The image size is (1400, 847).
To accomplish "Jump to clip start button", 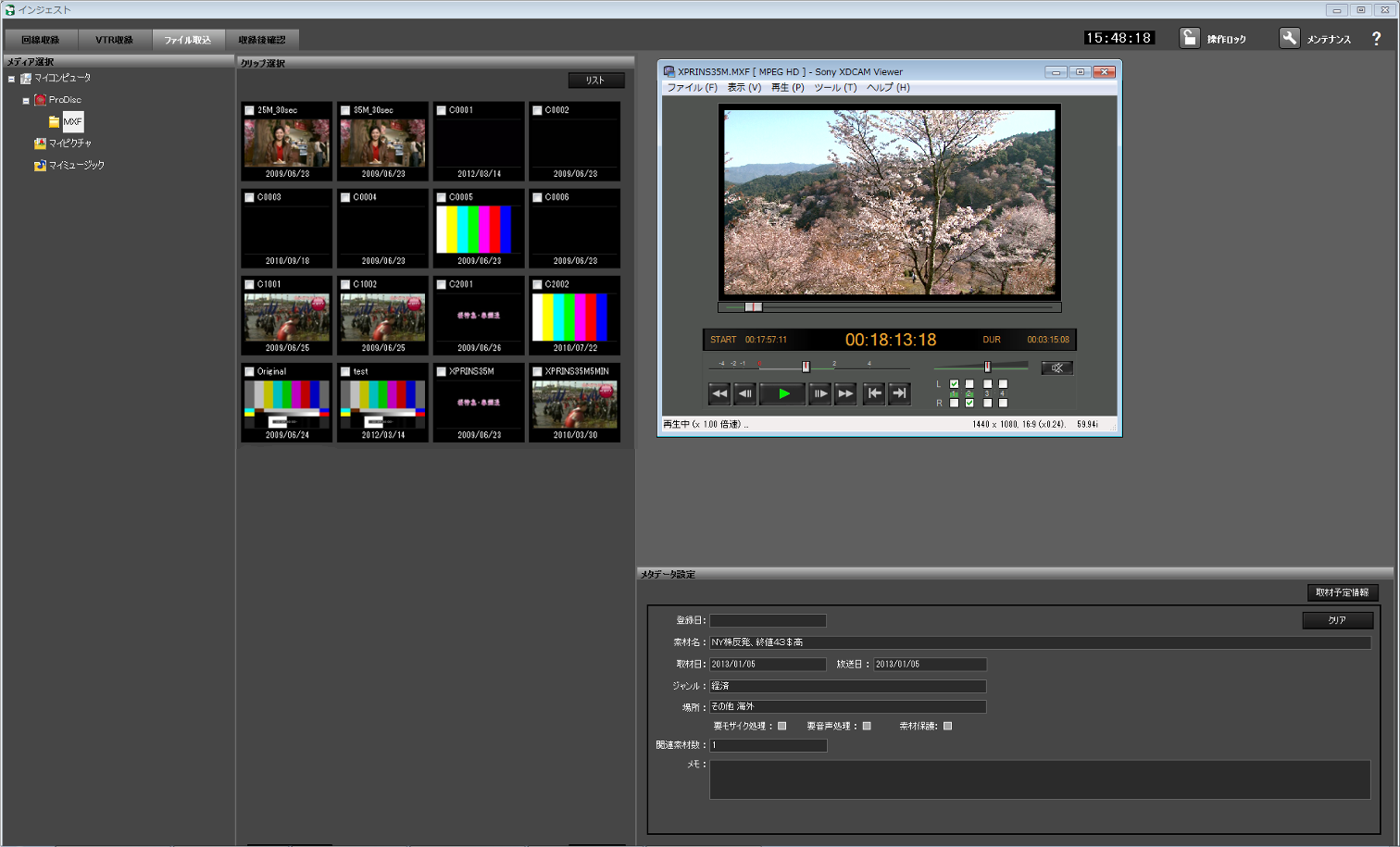I will tap(874, 394).
